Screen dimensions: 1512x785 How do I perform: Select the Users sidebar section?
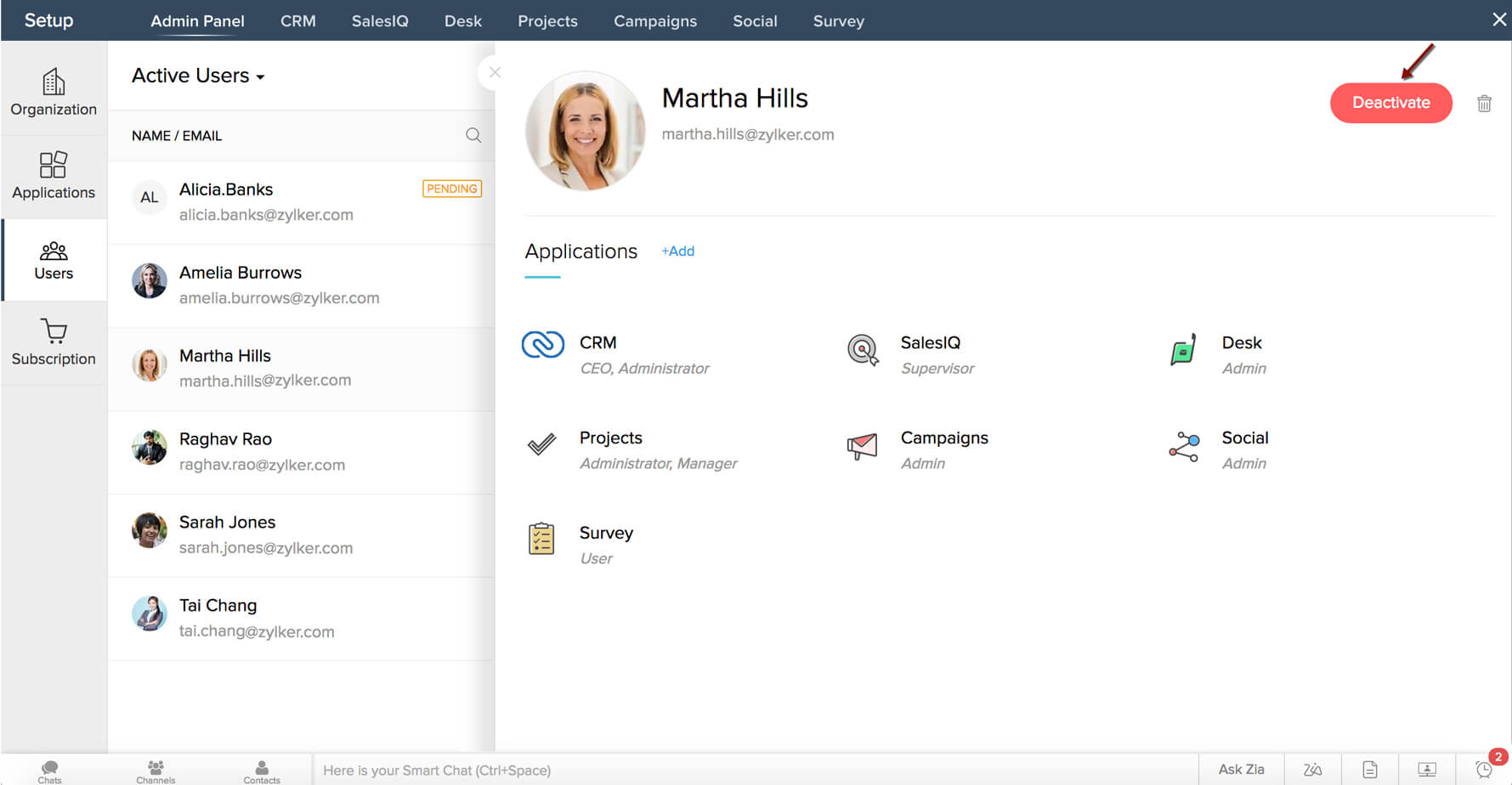(54, 260)
